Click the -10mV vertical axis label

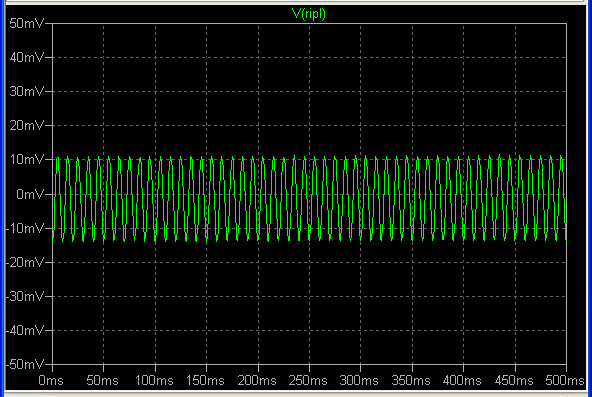coord(25,228)
